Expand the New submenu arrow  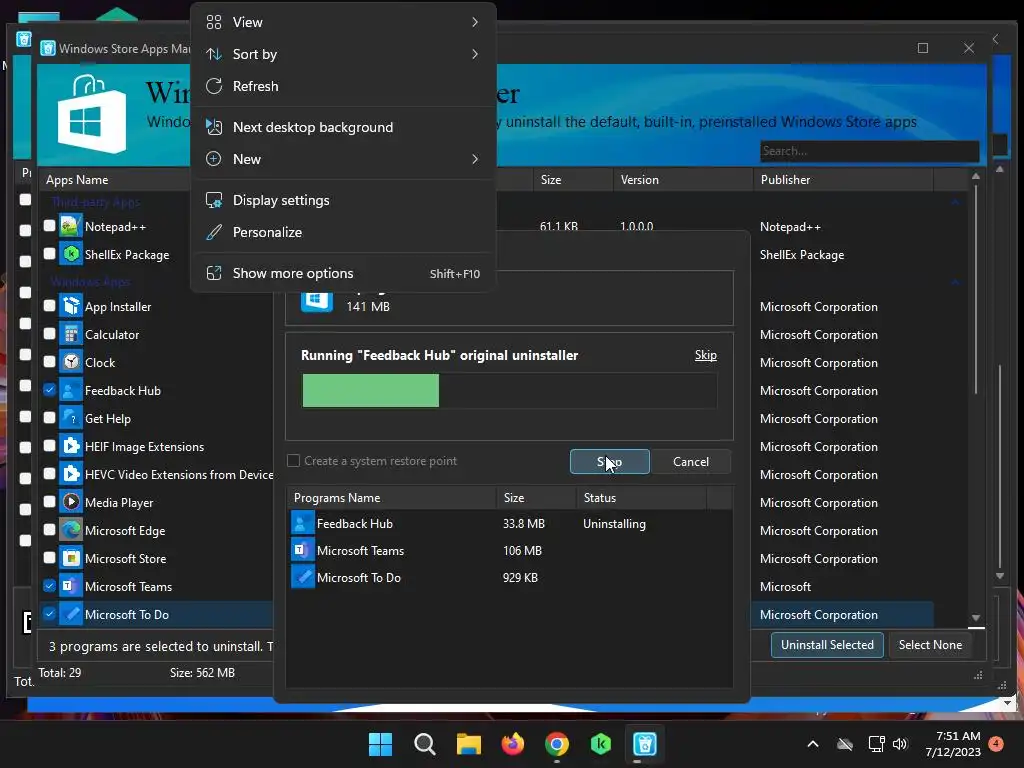point(475,159)
